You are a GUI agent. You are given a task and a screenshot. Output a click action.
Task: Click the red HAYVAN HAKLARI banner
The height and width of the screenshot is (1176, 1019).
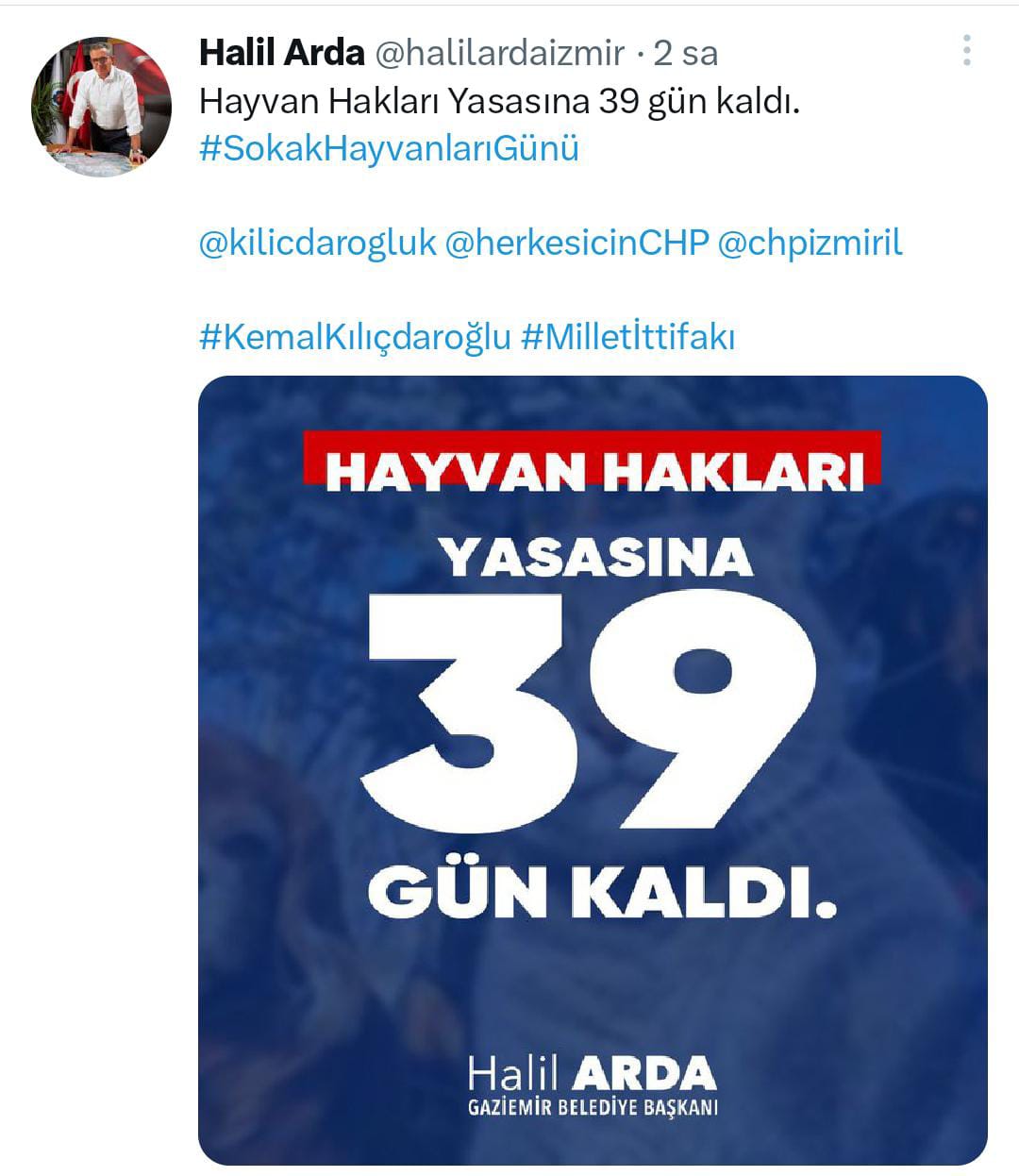click(592, 459)
